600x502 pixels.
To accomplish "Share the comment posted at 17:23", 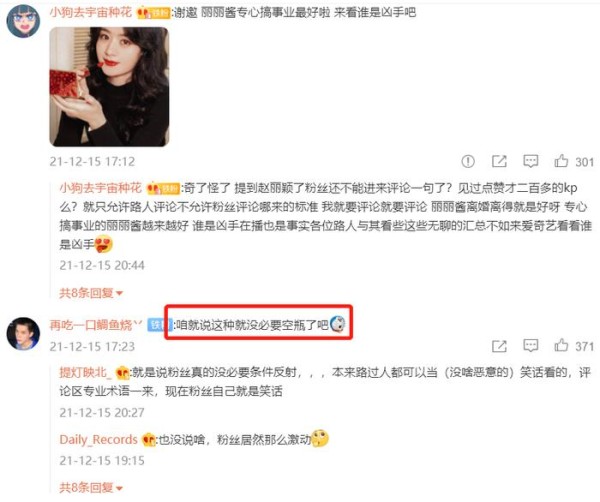I will coord(499,346).
